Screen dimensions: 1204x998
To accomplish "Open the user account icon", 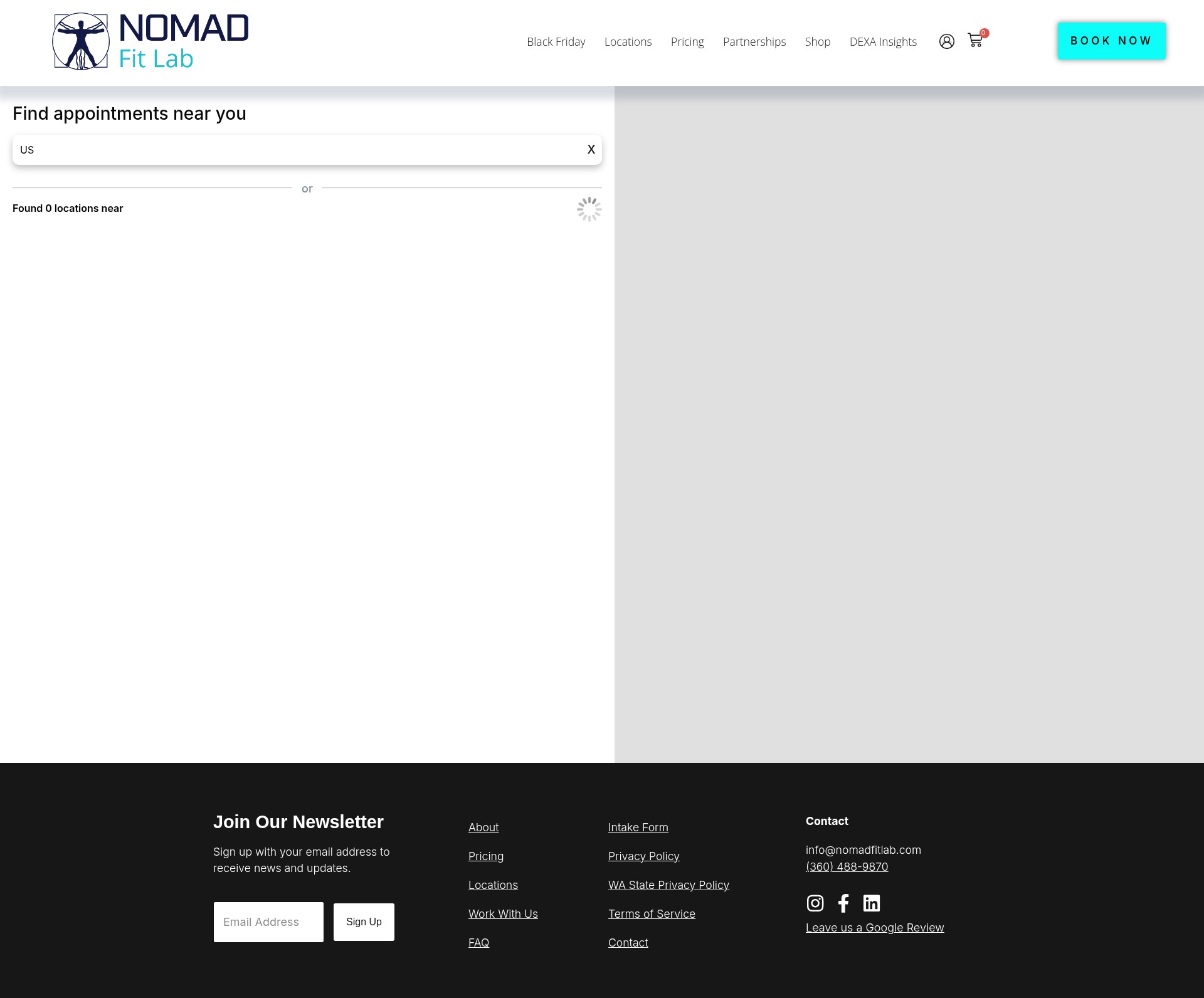I will pos(947,41).
